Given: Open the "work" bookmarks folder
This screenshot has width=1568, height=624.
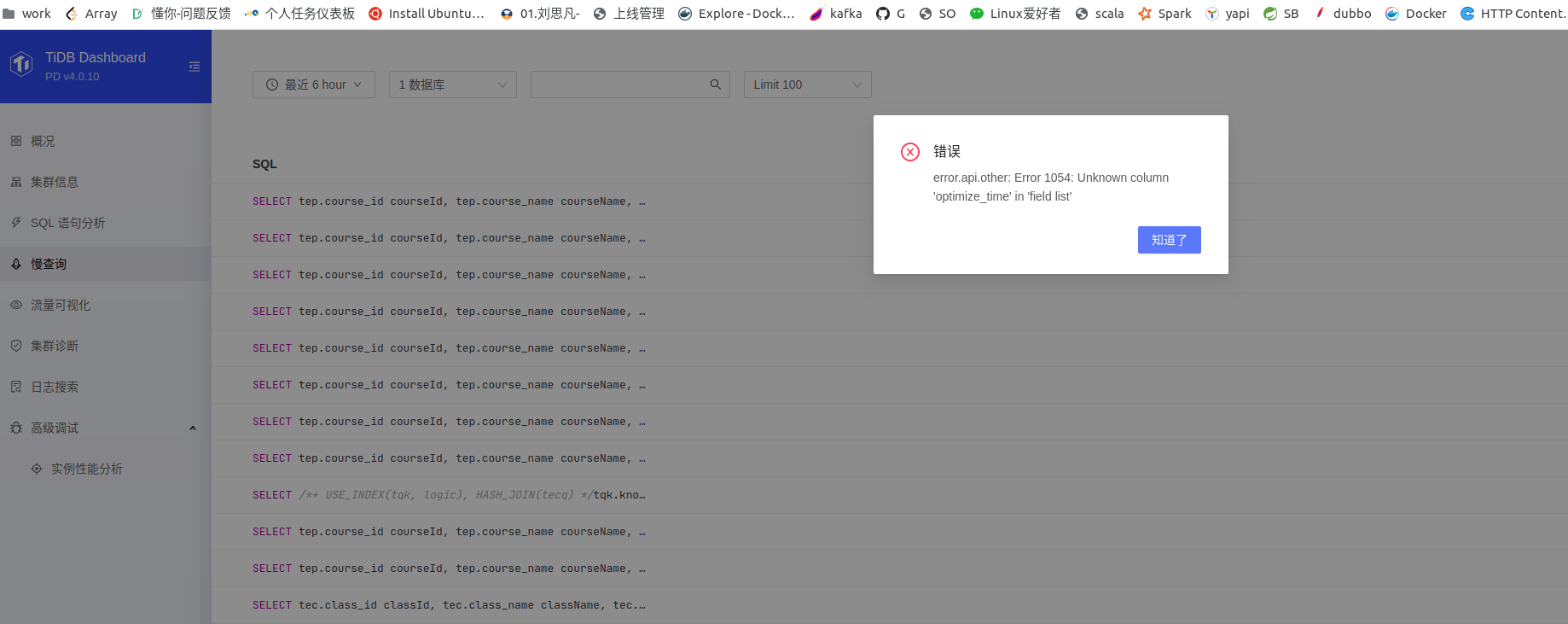Looking at the screenshot, I should [26, 14].
